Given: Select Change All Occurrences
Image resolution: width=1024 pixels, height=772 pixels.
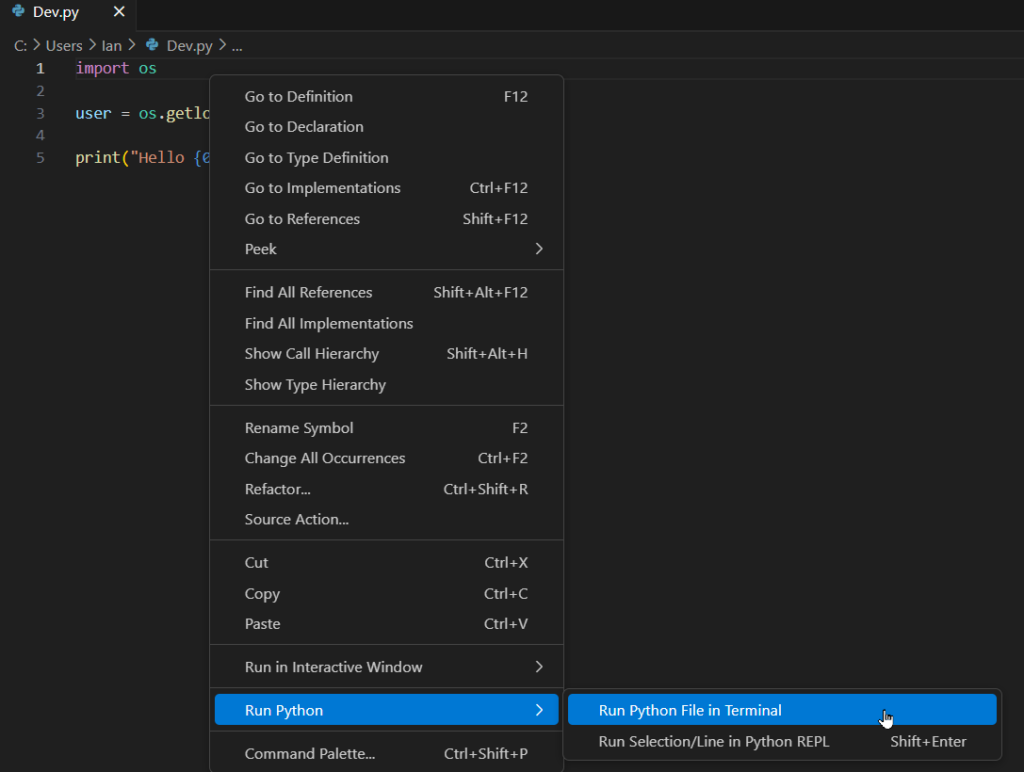Looking at the screenshot, I should tap(325, 458).
